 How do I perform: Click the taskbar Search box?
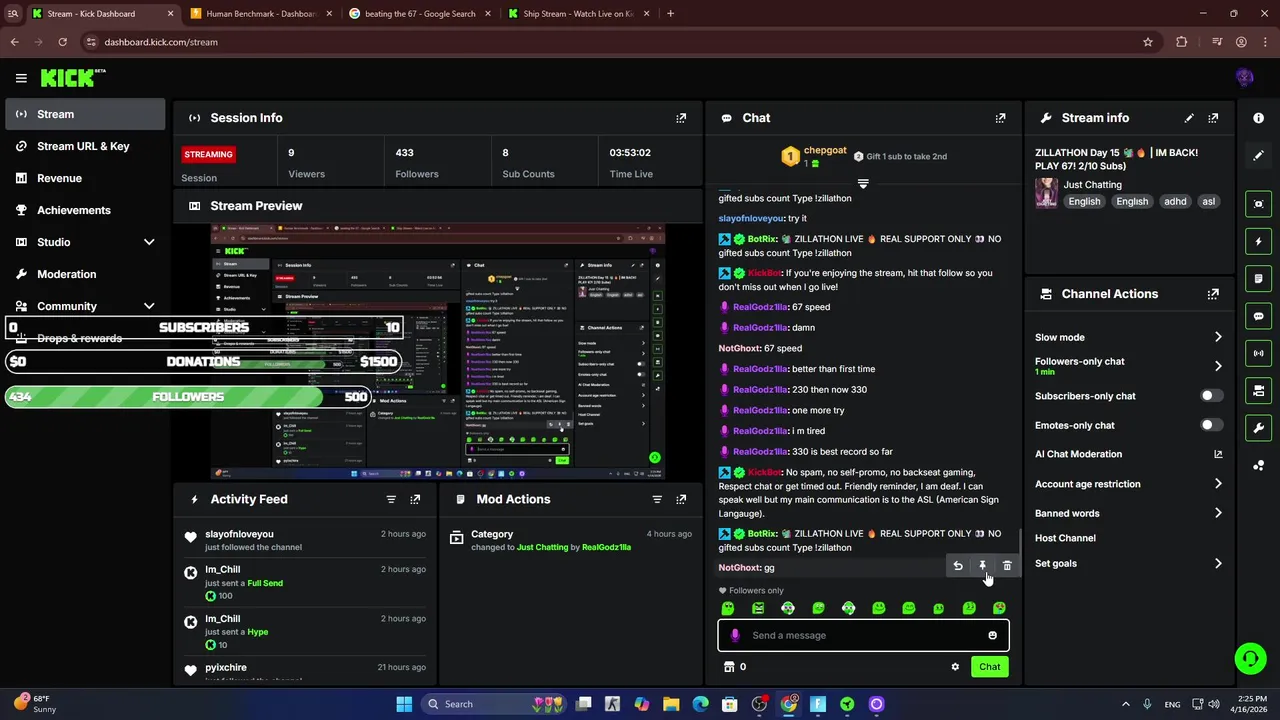click(496, 704)
